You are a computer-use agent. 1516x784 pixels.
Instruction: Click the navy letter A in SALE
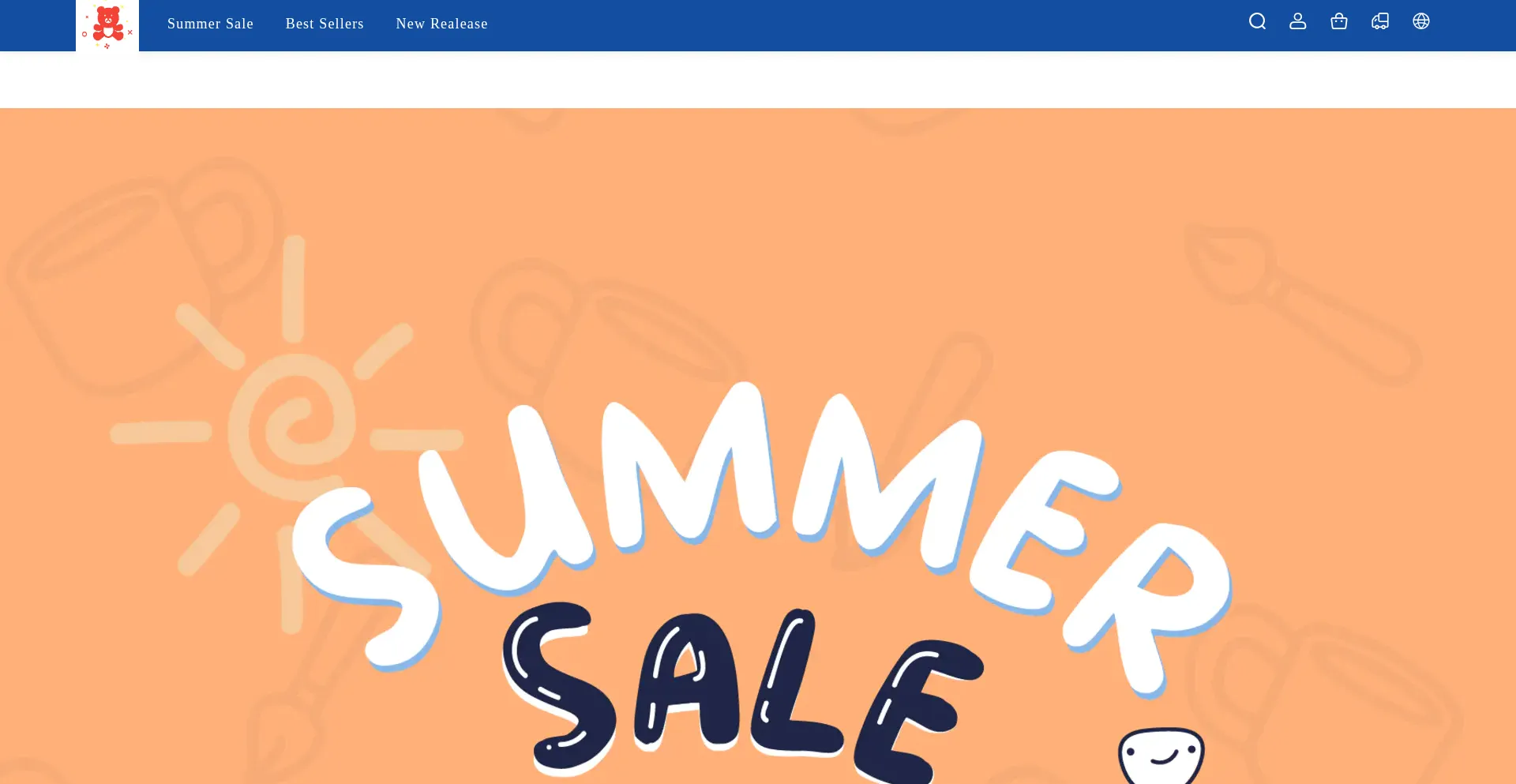(x=685, y=681)
